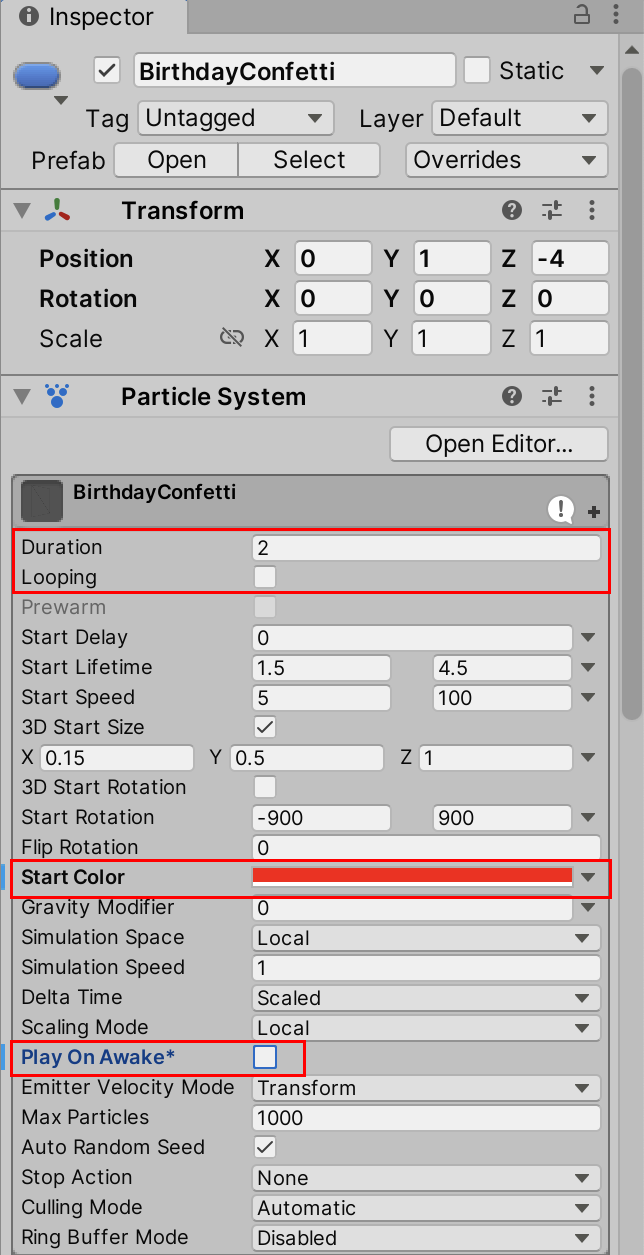Click the particle module plus icon

(x=594, y=512)
